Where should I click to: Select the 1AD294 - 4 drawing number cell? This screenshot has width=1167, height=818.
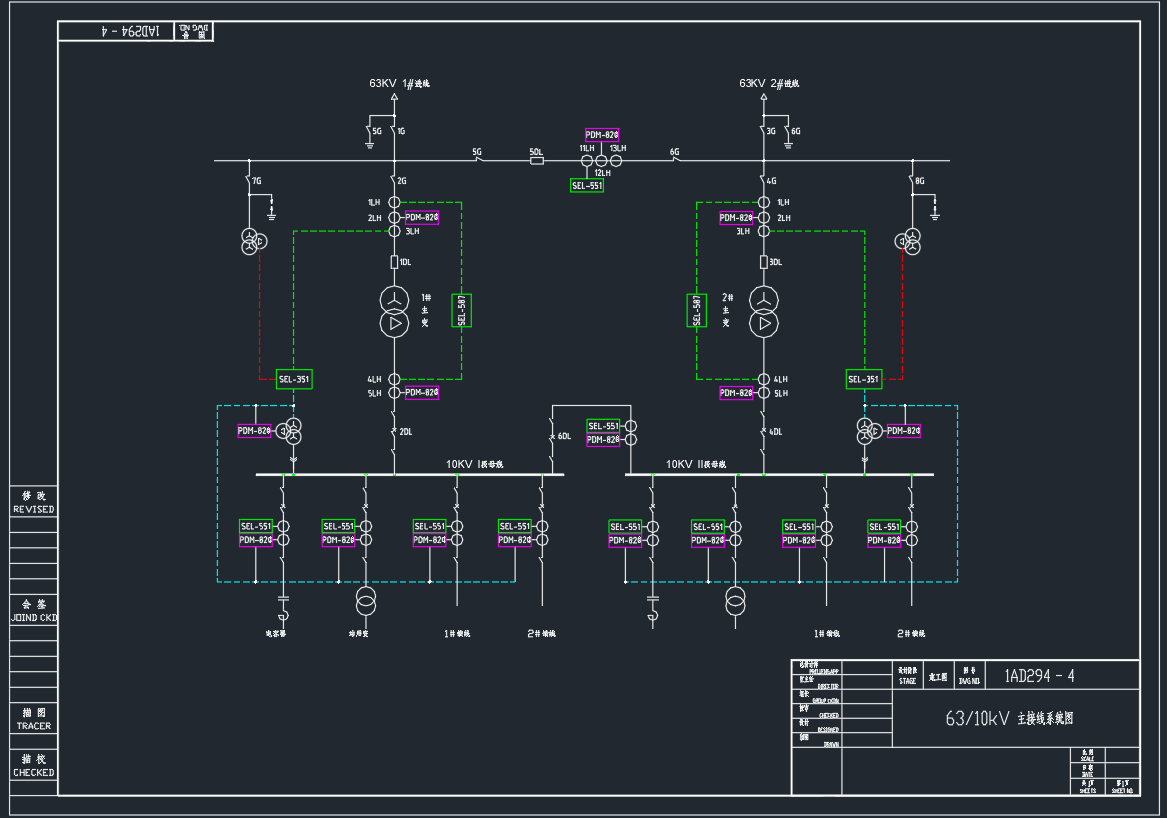coord(1039,675)
